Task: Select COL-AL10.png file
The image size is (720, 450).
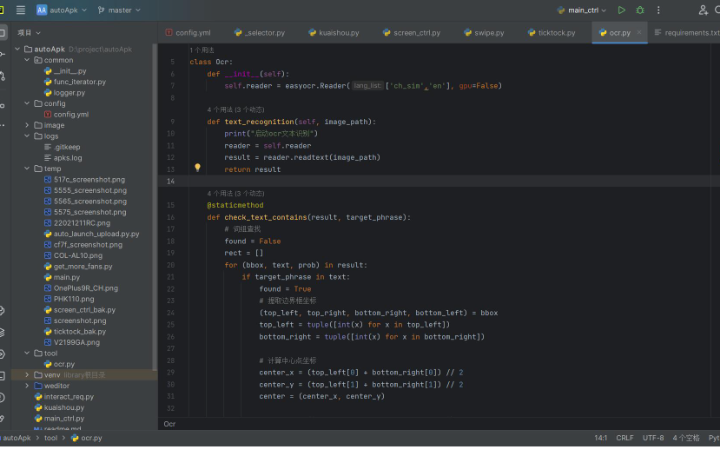Action: coord(73,255)
